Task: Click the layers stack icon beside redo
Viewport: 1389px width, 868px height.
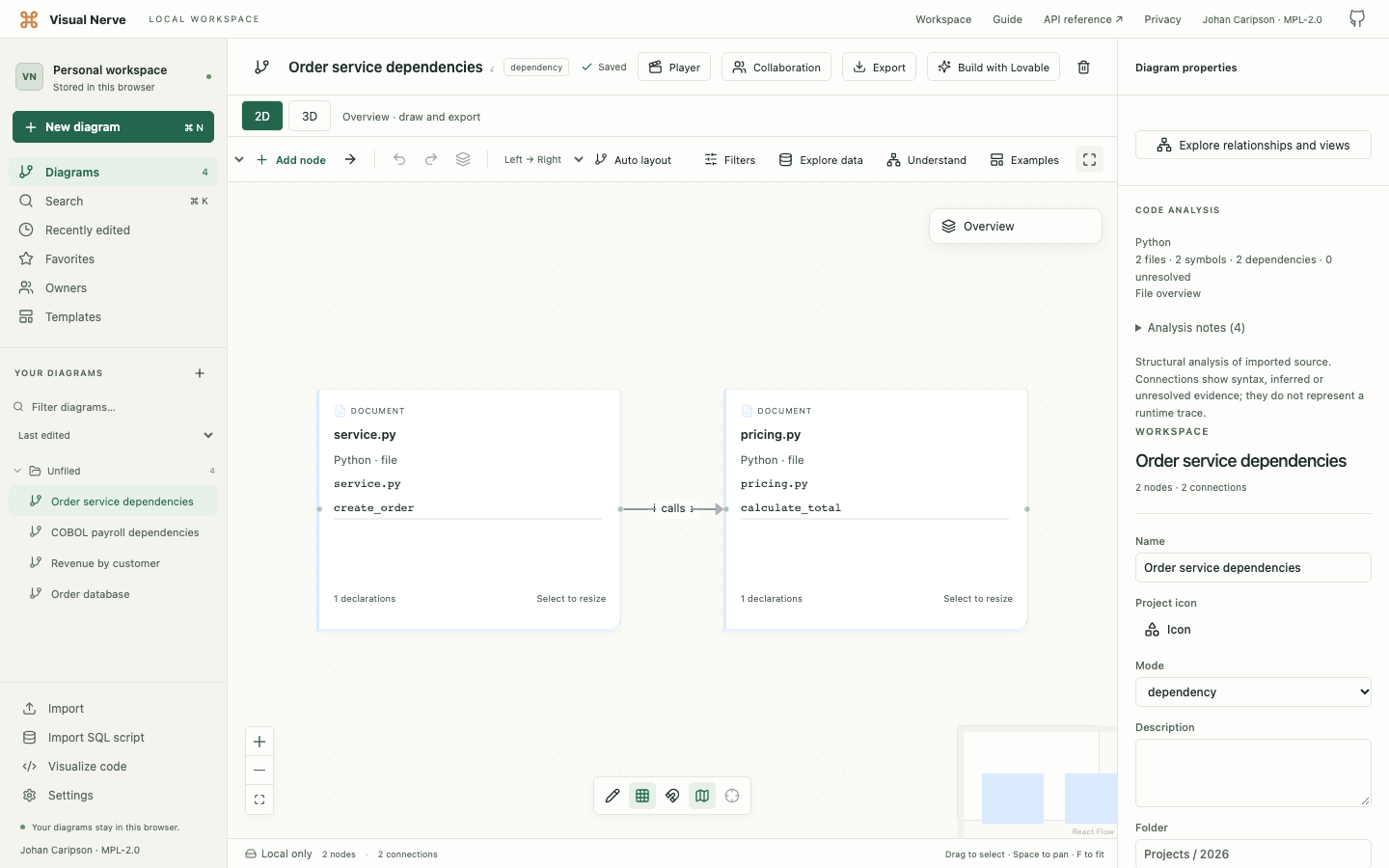Action: [x=463, y=159]
